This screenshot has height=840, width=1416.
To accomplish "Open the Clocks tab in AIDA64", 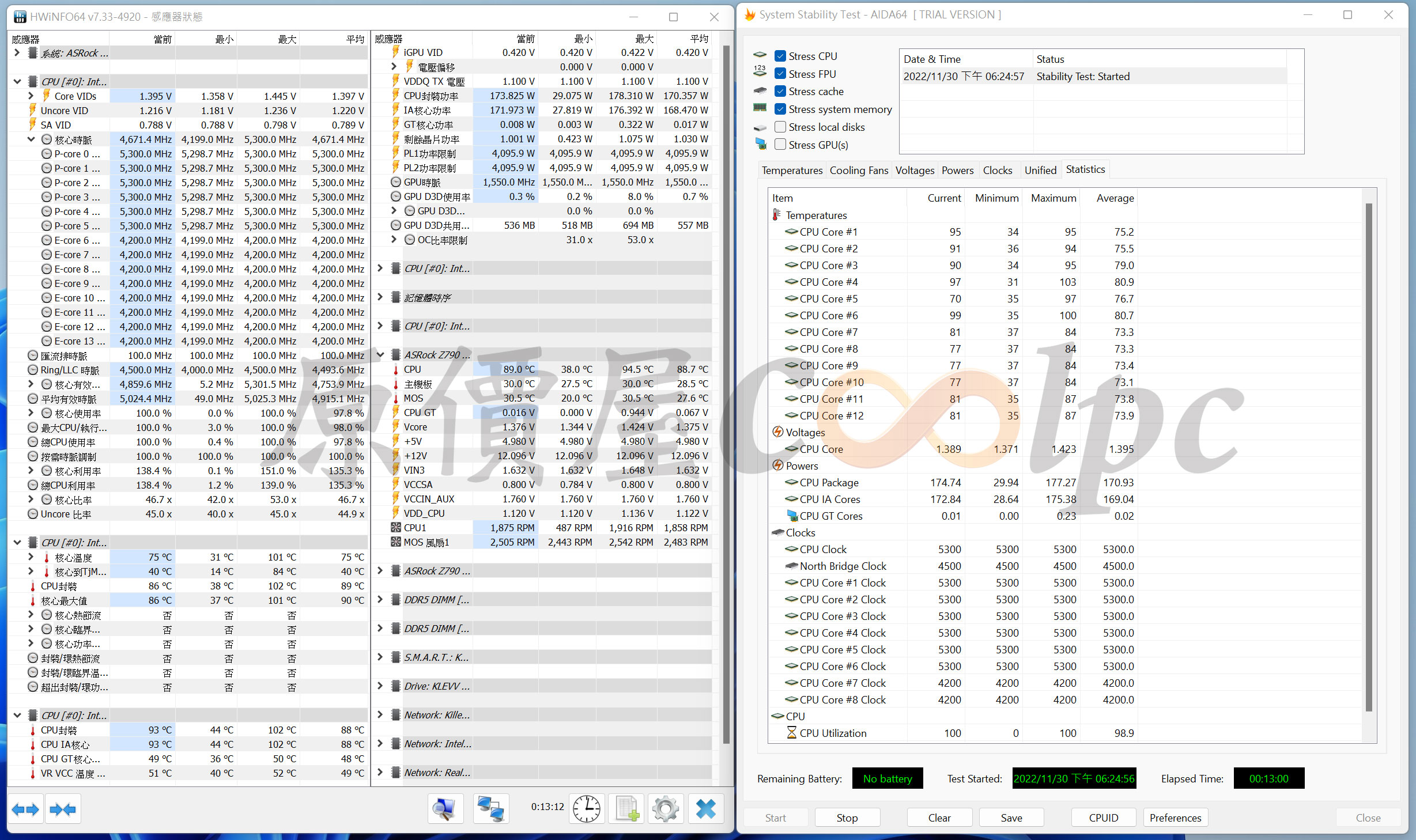I will [998, 170].
